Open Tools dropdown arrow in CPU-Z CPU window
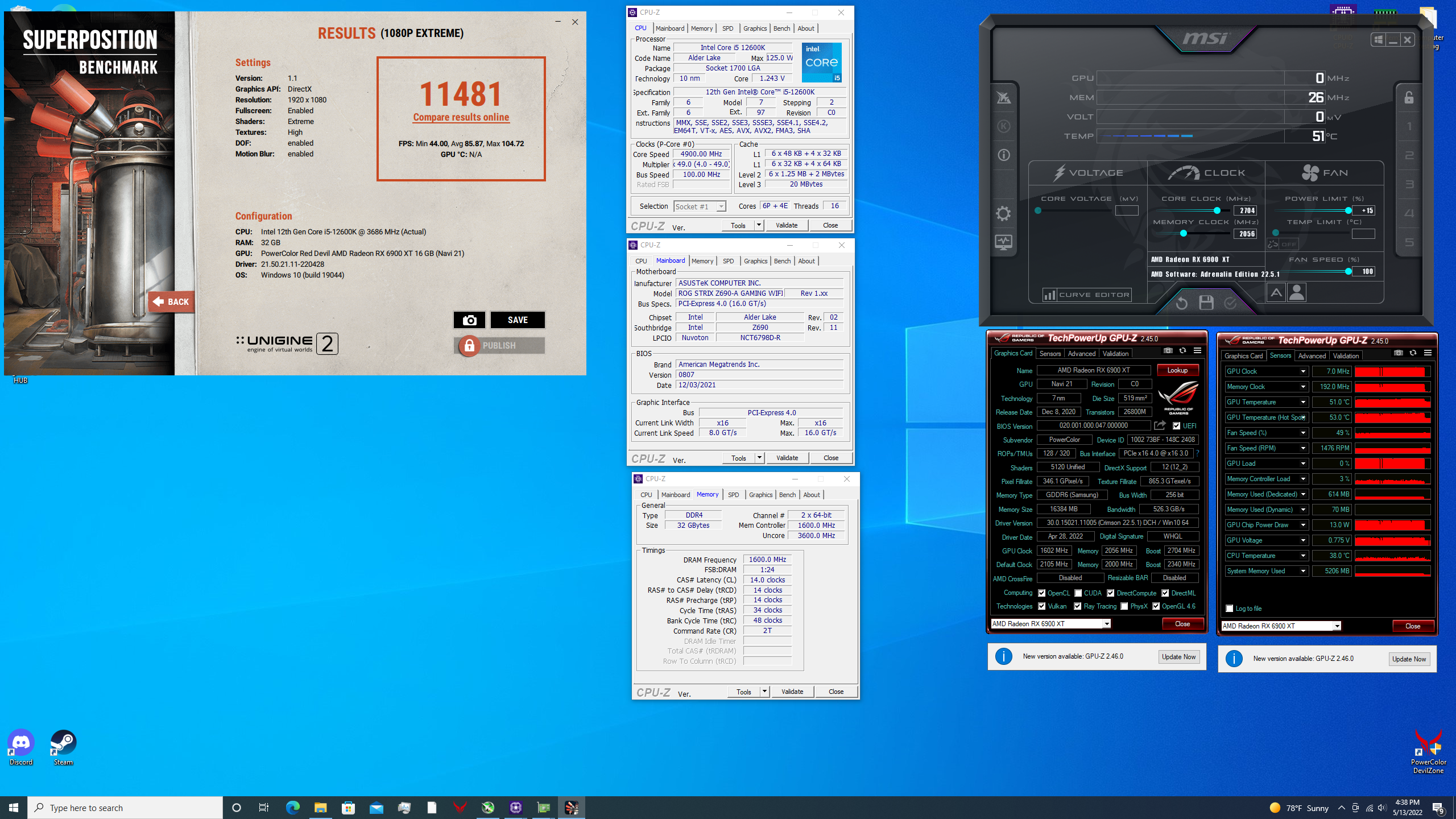This screenshot has height=819, width=1456. (759, 225)
